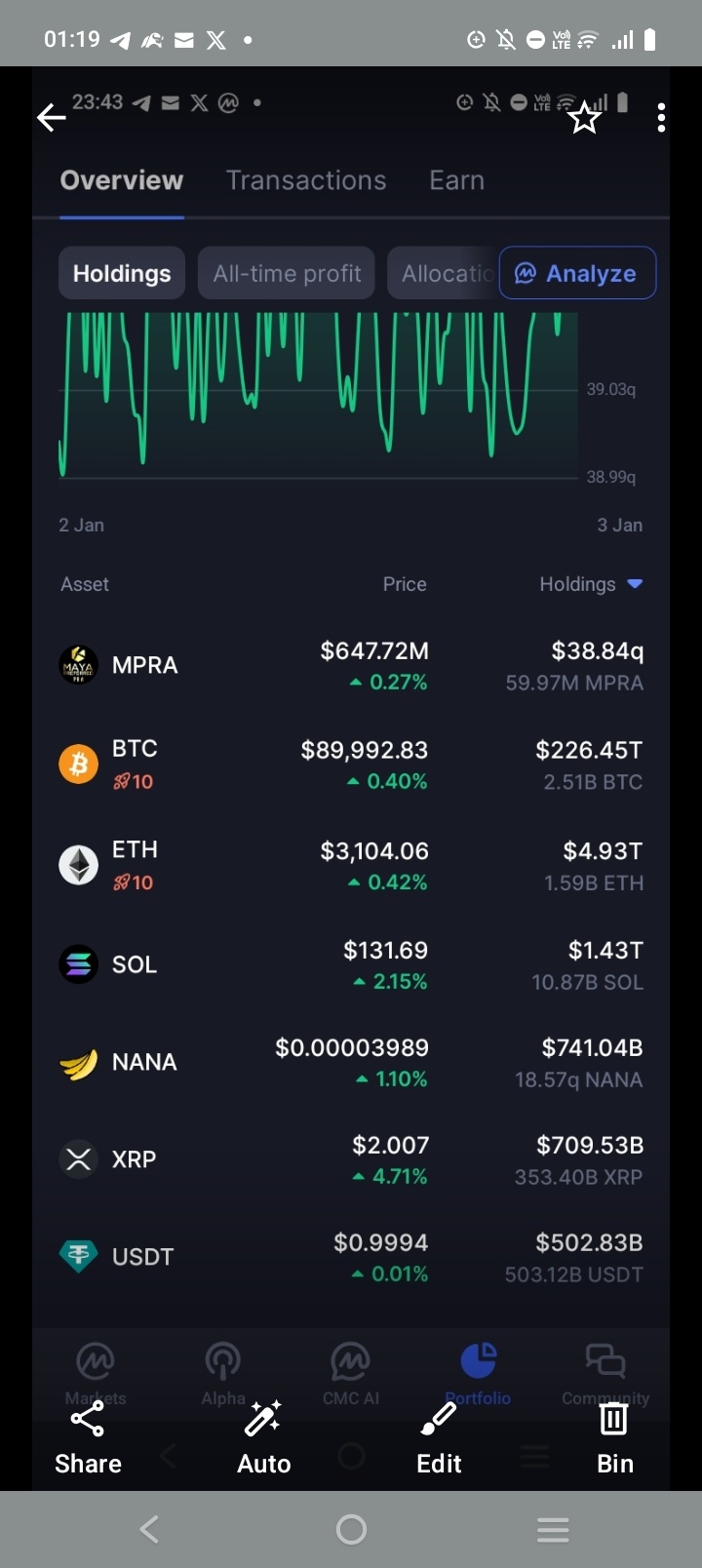The height and width of the screenshot is (1568, 702).
Task: Tap the back arrow icon
Action: pyautogui.click(x=52, y=119)
